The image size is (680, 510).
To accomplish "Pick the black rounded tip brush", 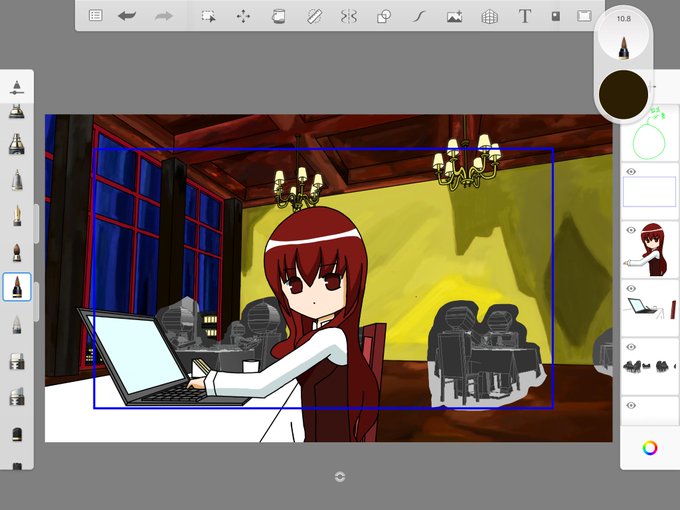I will pyautogui.click(x=16, y=434).
